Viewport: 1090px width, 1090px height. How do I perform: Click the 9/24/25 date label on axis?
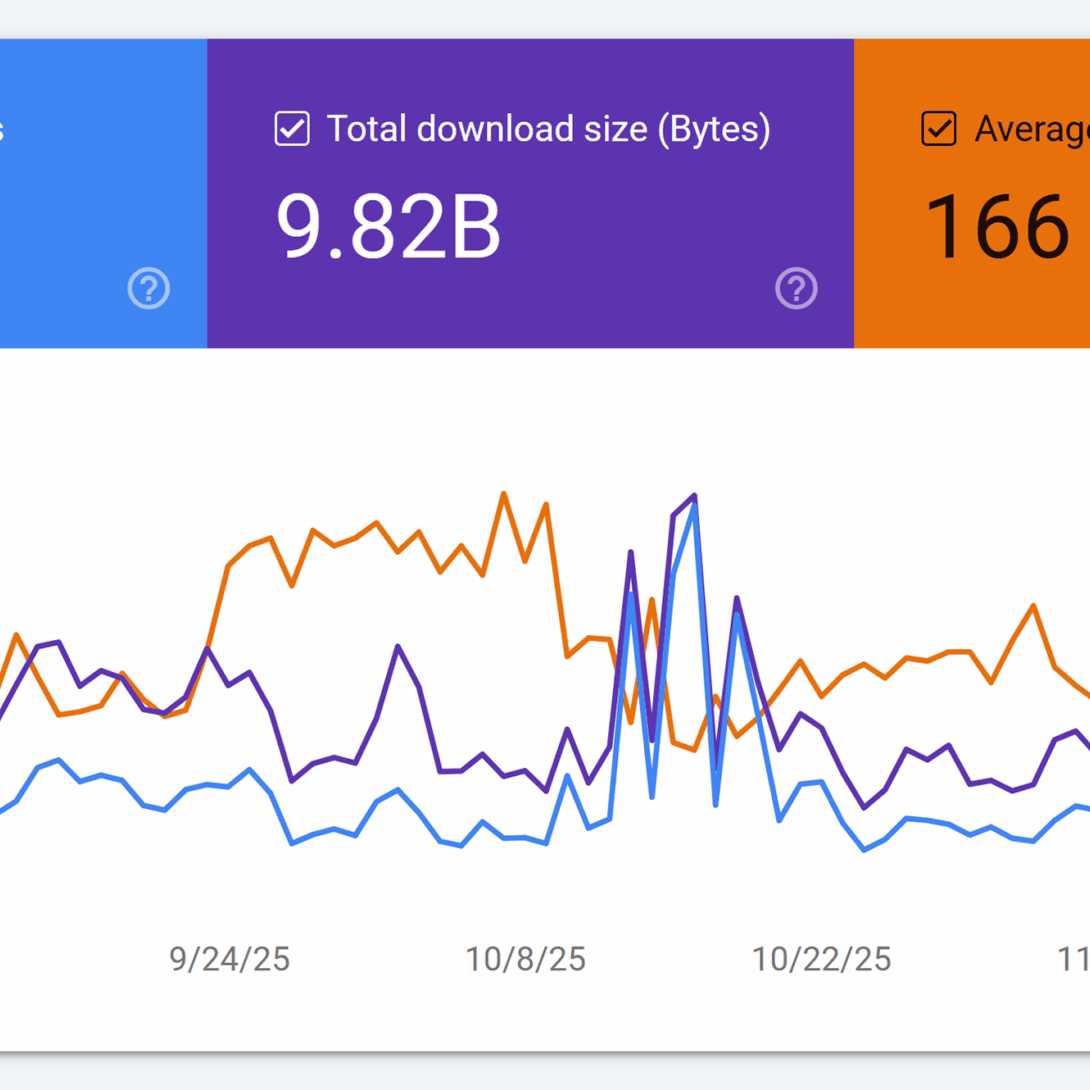click(230, 959)
